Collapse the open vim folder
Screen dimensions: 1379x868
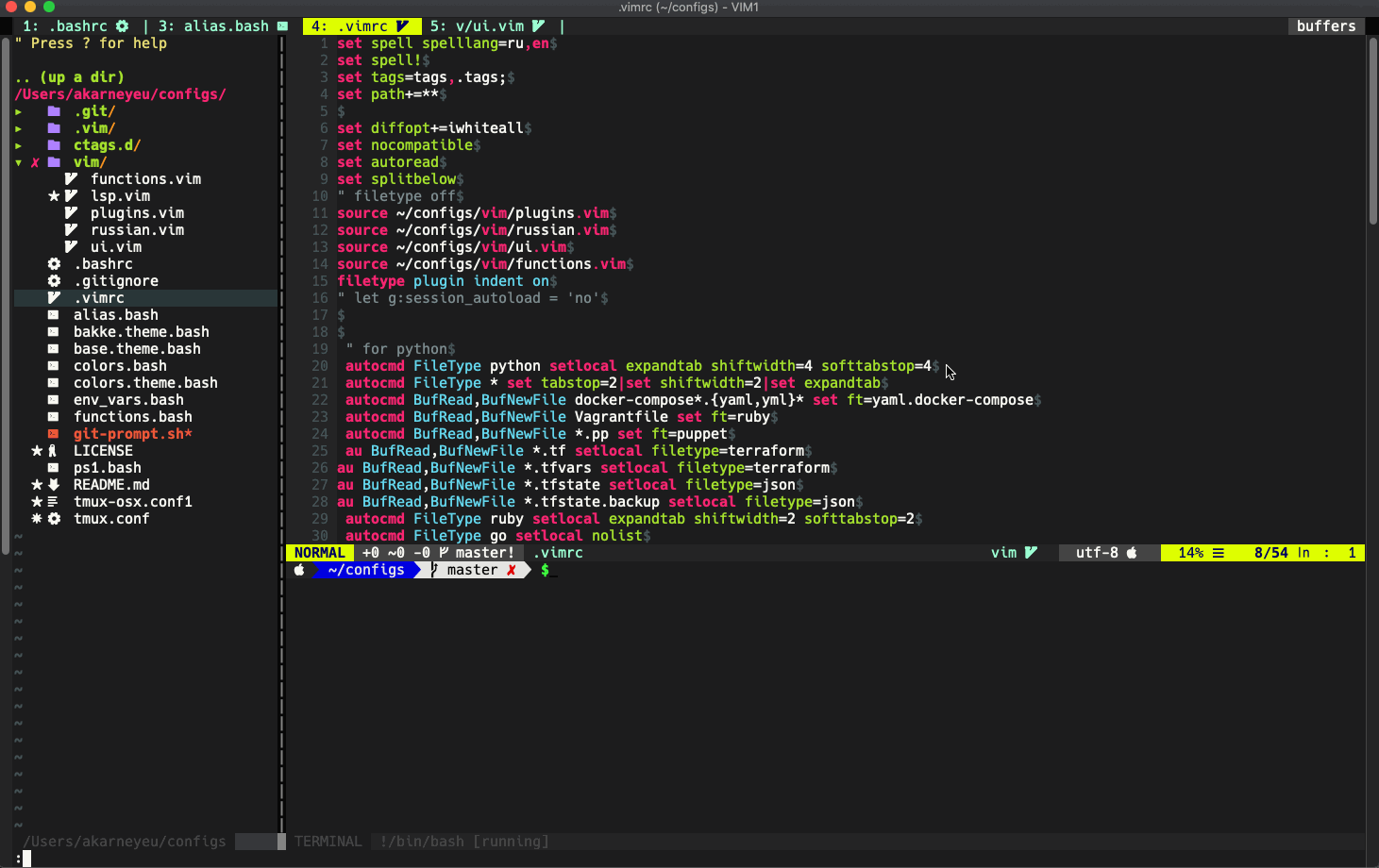18,162
